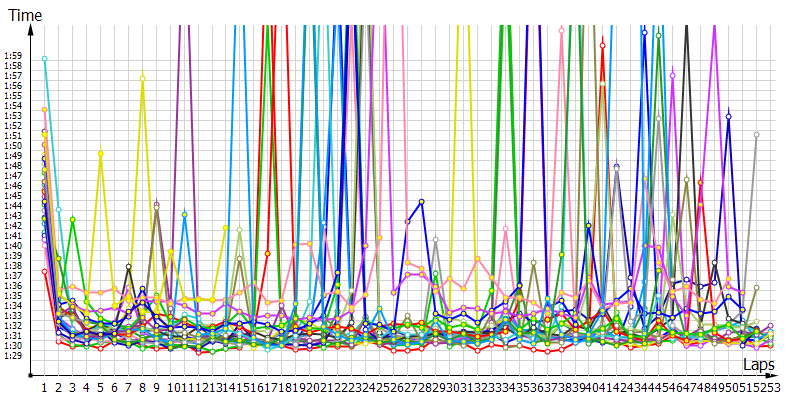
Task: Click the yellow data point at lap 5
Action: point(100,153)
